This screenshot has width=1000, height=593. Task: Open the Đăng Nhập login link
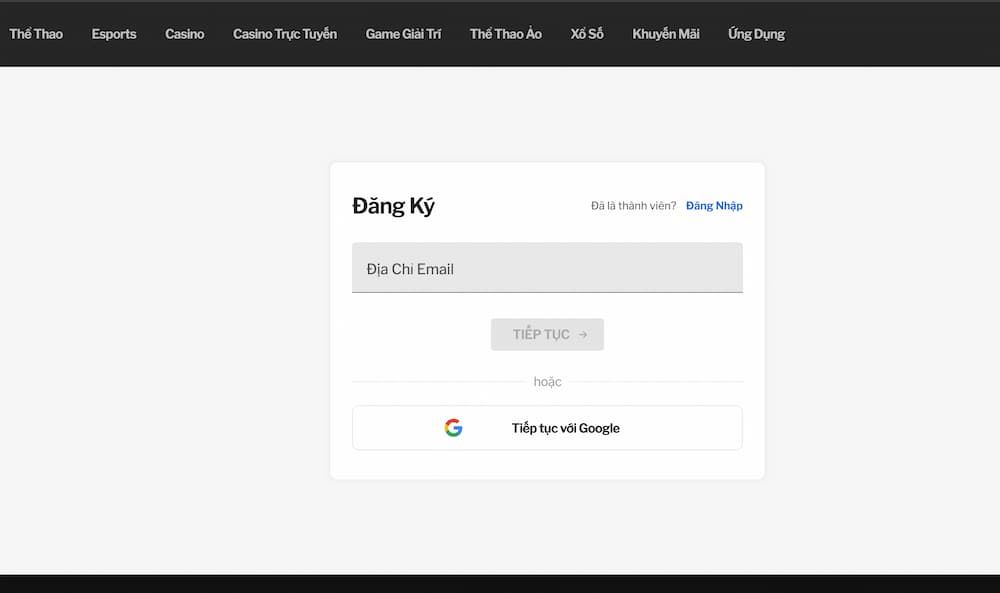(x=714, y=205)
